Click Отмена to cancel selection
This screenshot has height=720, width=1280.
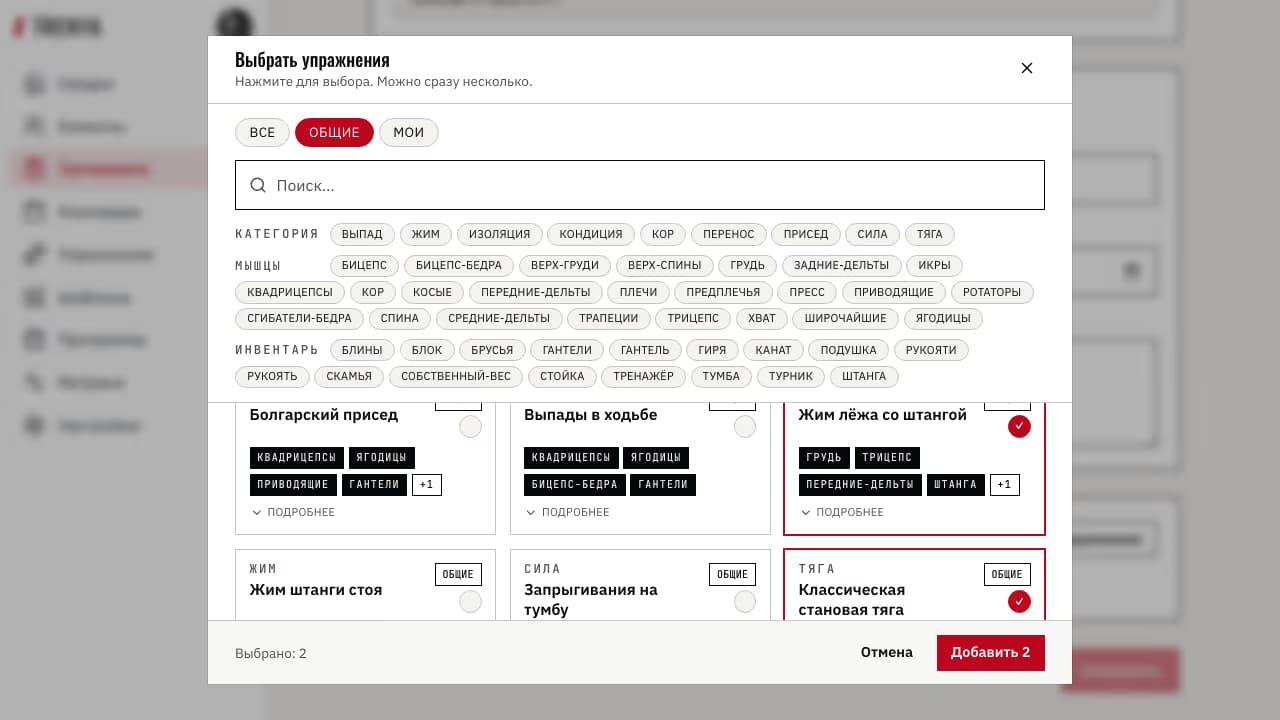pyautogui.click(x=887, y=652)
